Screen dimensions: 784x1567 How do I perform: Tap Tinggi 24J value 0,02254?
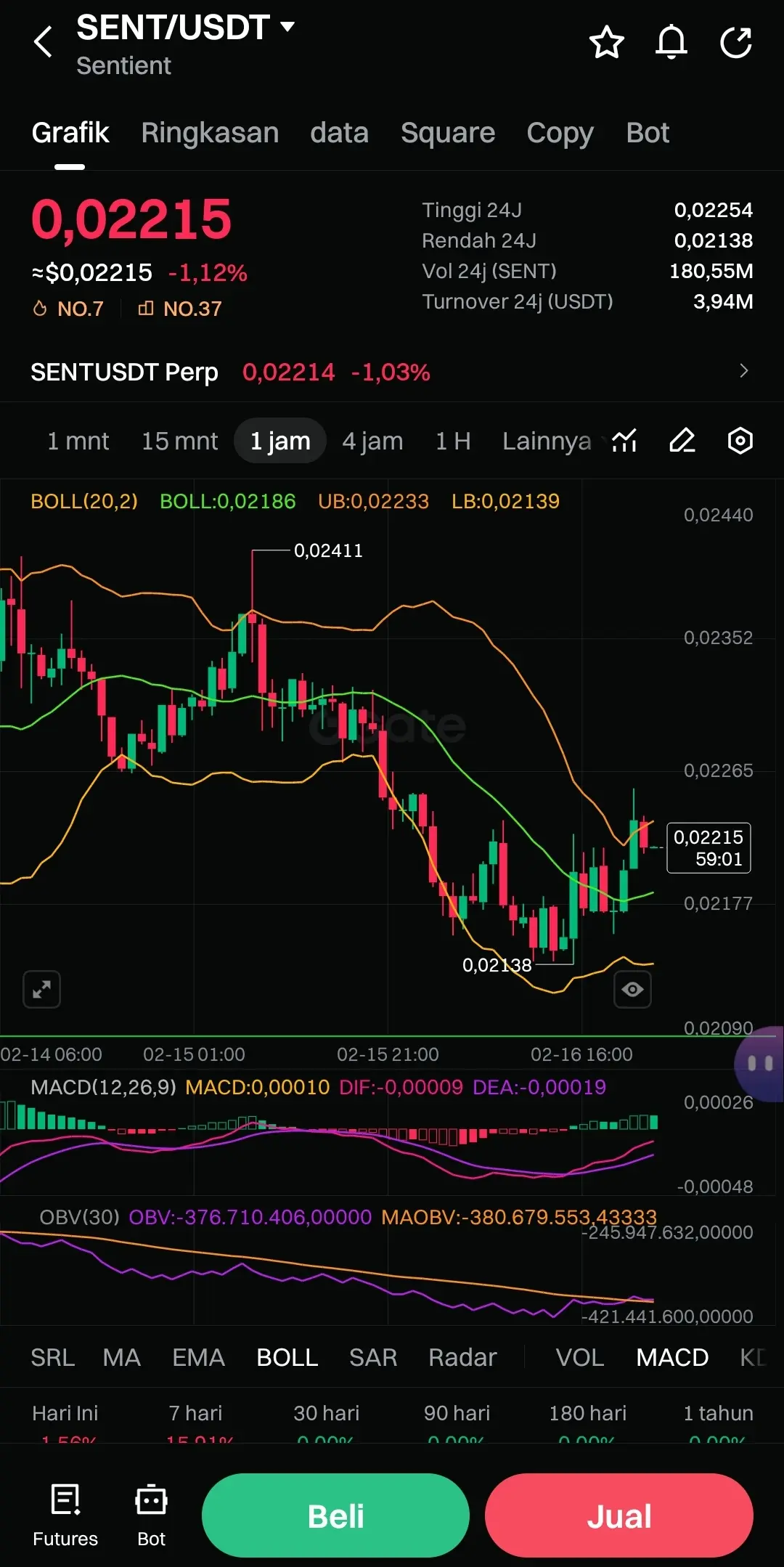tap(714, 210)
